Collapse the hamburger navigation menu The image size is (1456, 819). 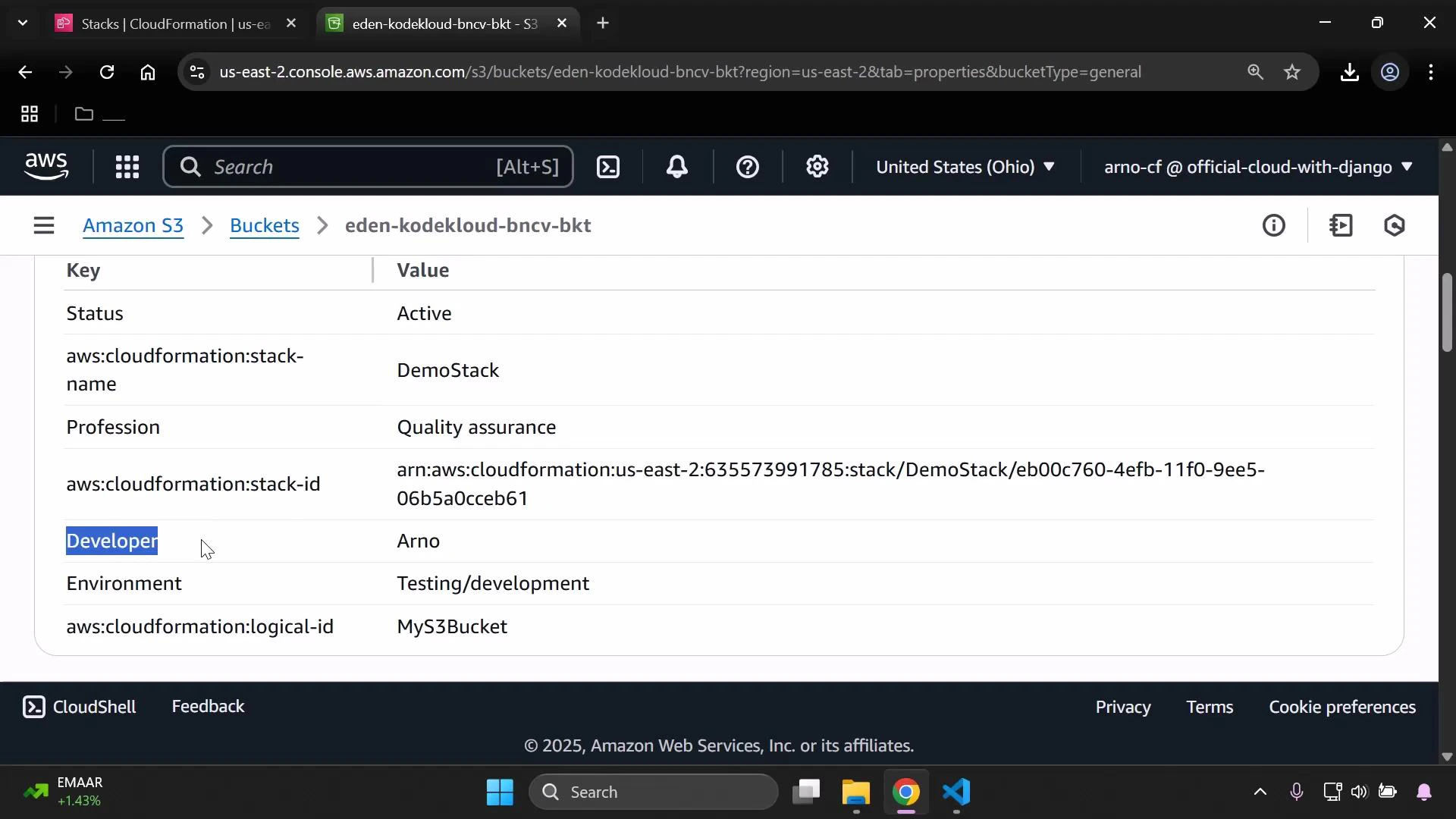coord(43,225)
